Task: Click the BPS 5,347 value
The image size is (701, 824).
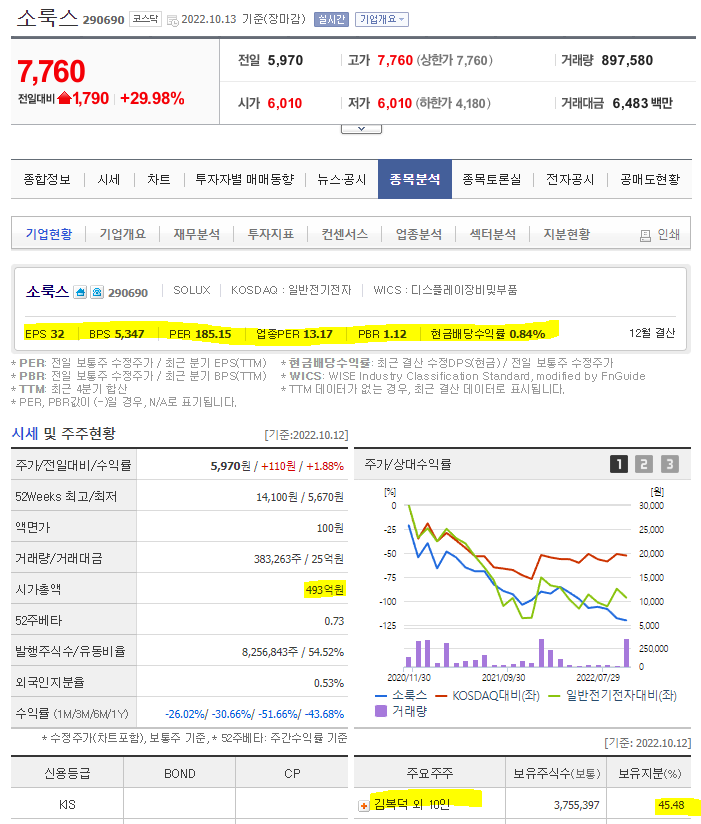Action: [129, 334]
